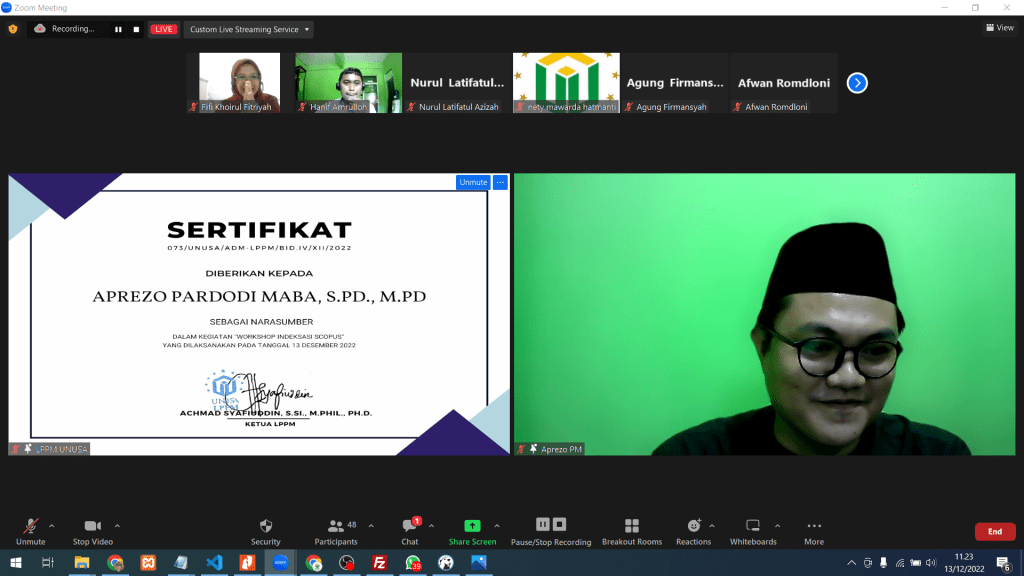Viewport: 1024px width, 576px height.
Task: Expand audio options arrow next to Unmute
Action: point(52,525)
